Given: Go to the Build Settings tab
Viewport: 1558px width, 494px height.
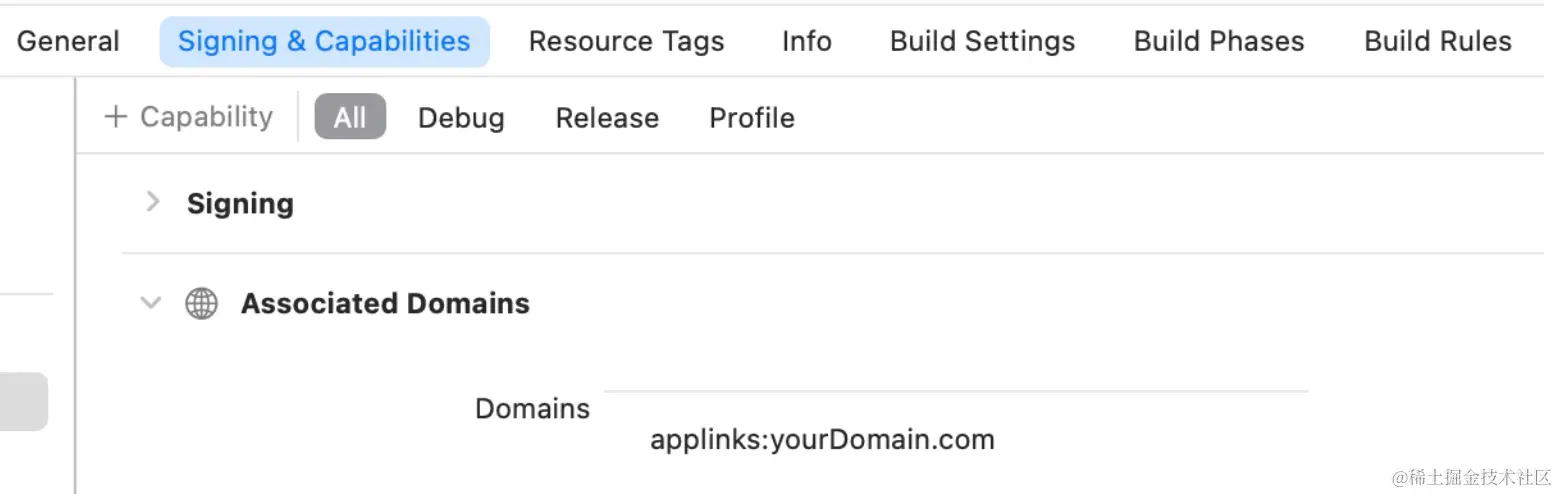Looking at the screenshot, I should coord(982,41).
